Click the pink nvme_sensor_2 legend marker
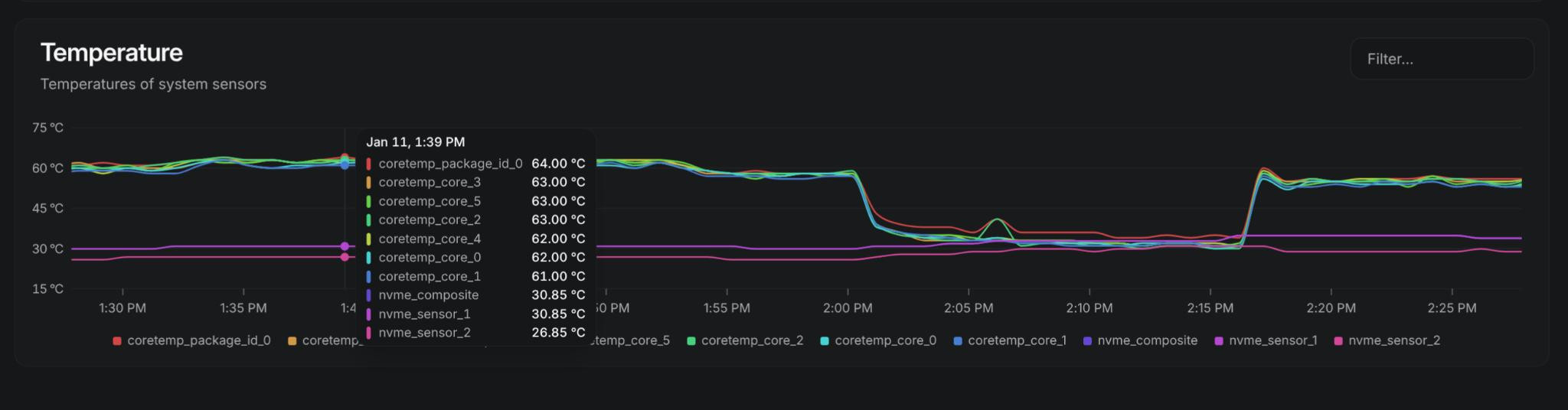Image resolution: width=1568 pixels, height=410 pixels. [x=1338, y=341]
